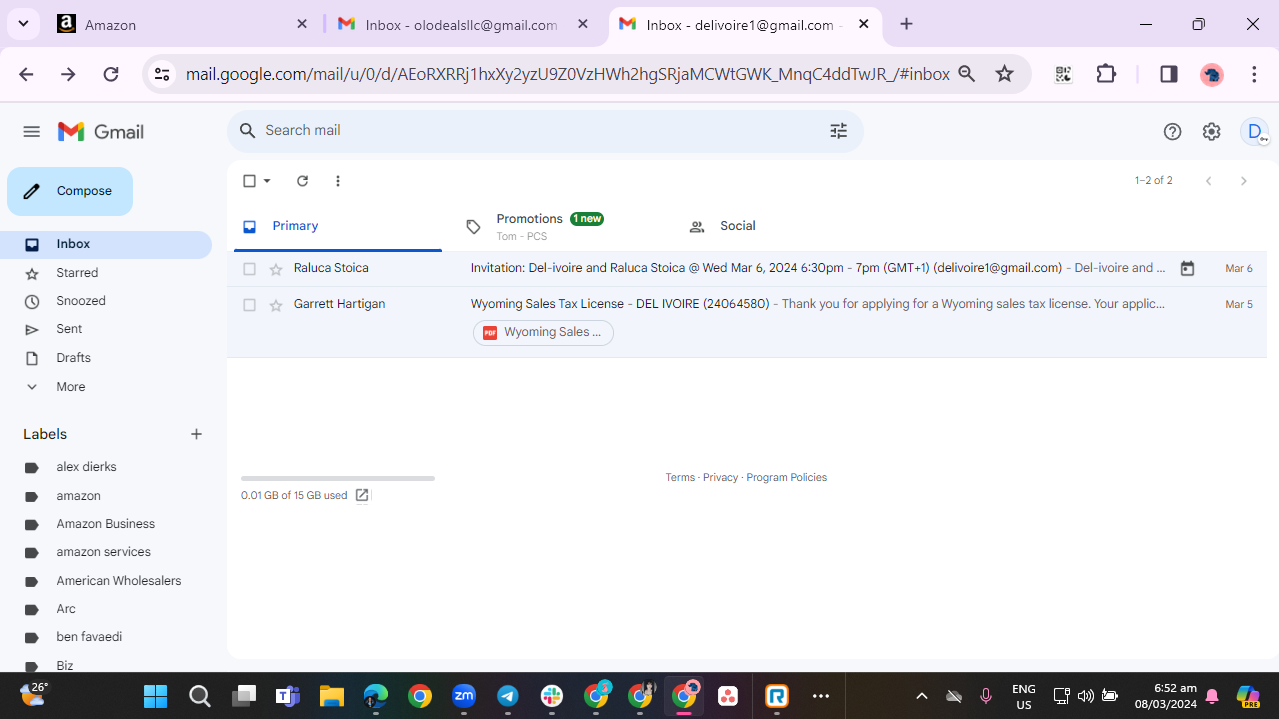Open the select dropdown arrow beside checkbox
This screenshot has width=1279, height=719.
click(x=267, y=181)
